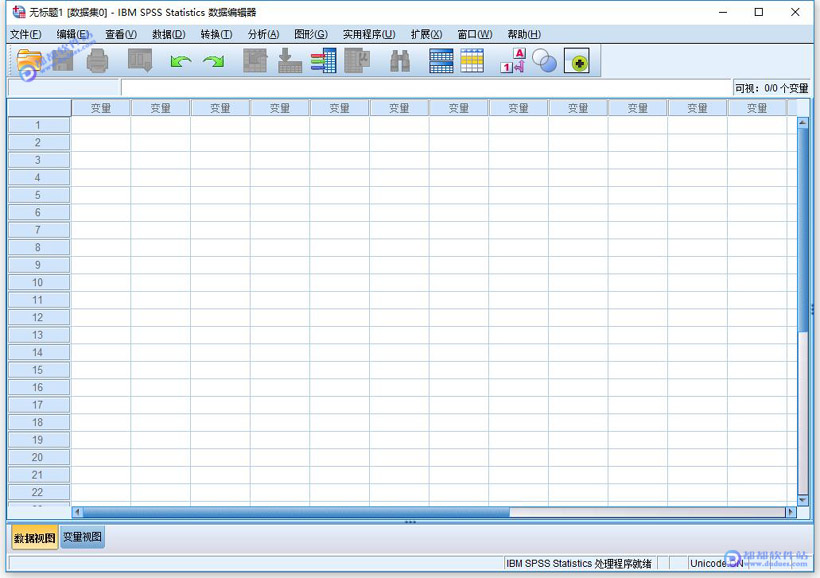The height and width of the screenshot is (578, 820).
Task: Maximize the SPSS Data Editor window
Action: 759,12
